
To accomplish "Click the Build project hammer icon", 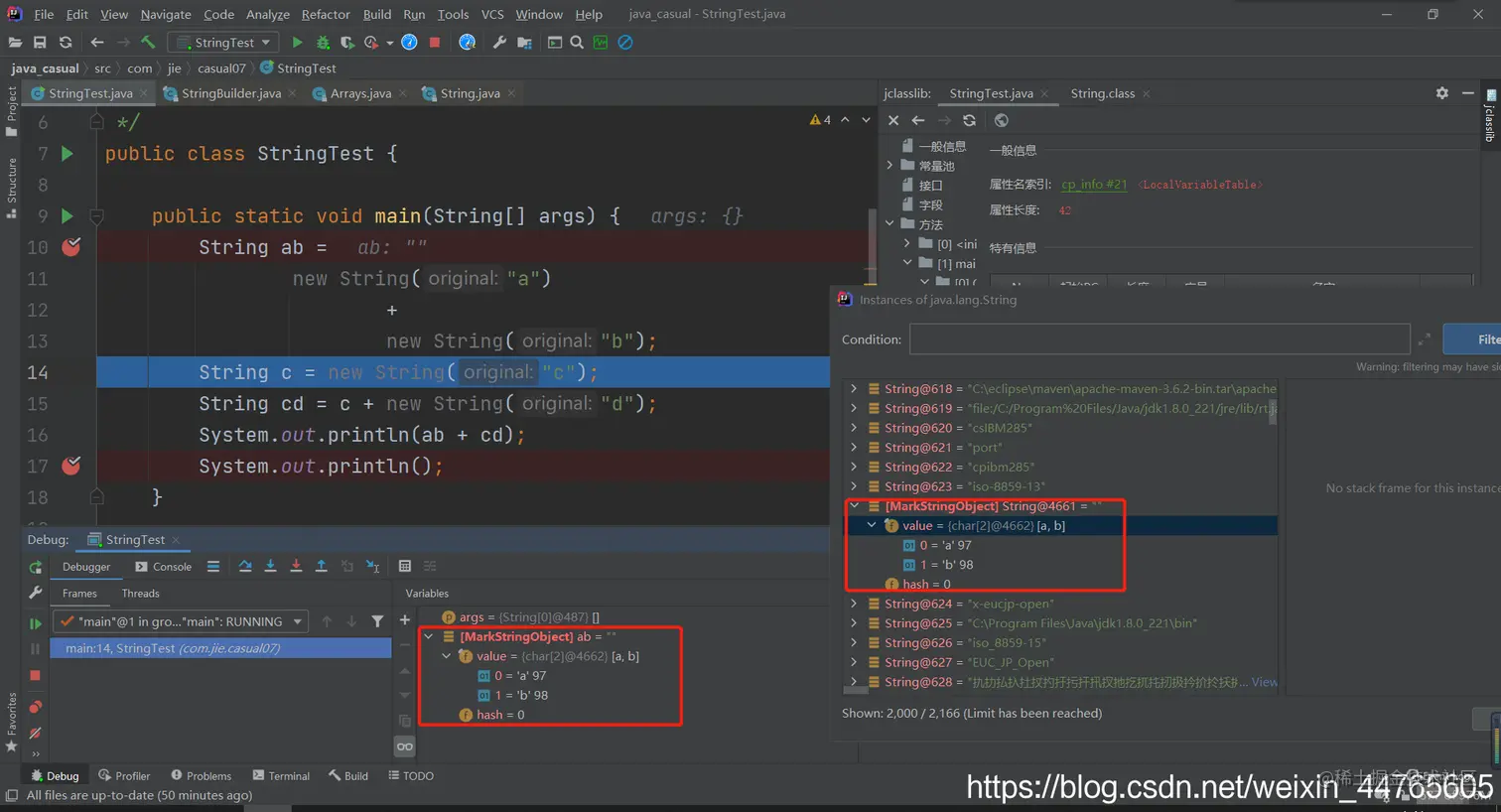I will (148, 43).
